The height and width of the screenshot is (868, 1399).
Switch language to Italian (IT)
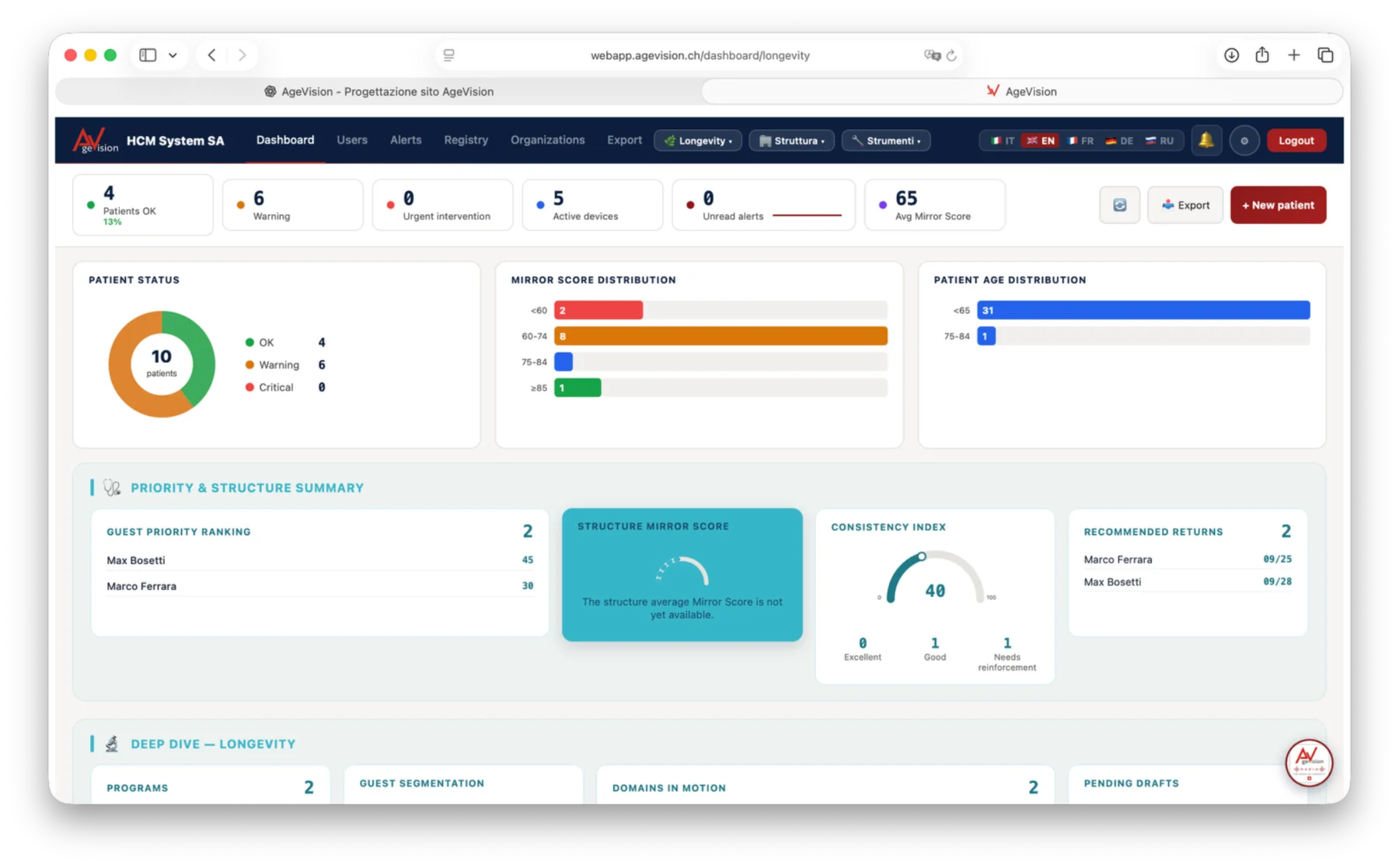[x=1002, y=141]
